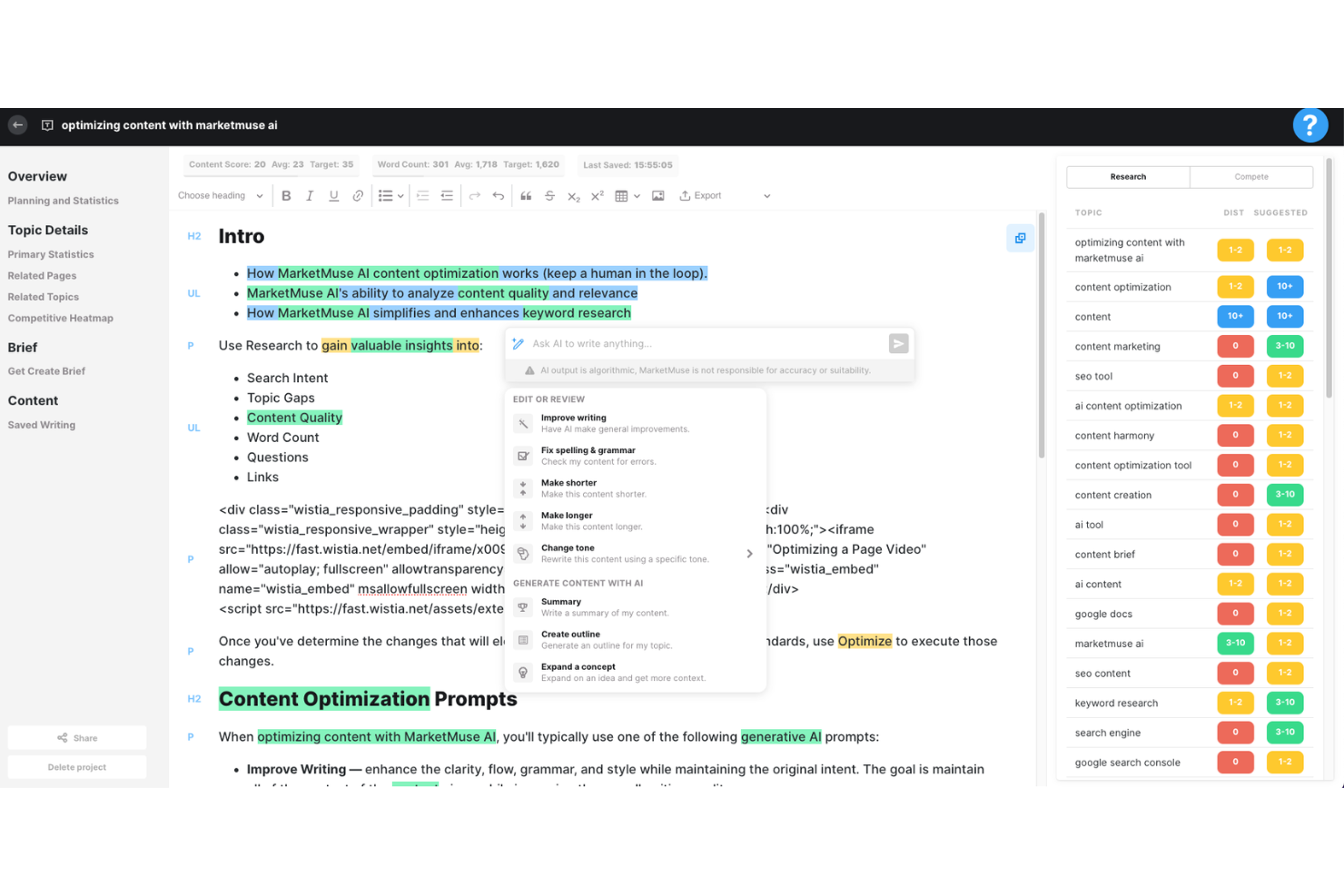Click the Export button
This screenshot has height=896, width=1344.
[700, 195]
